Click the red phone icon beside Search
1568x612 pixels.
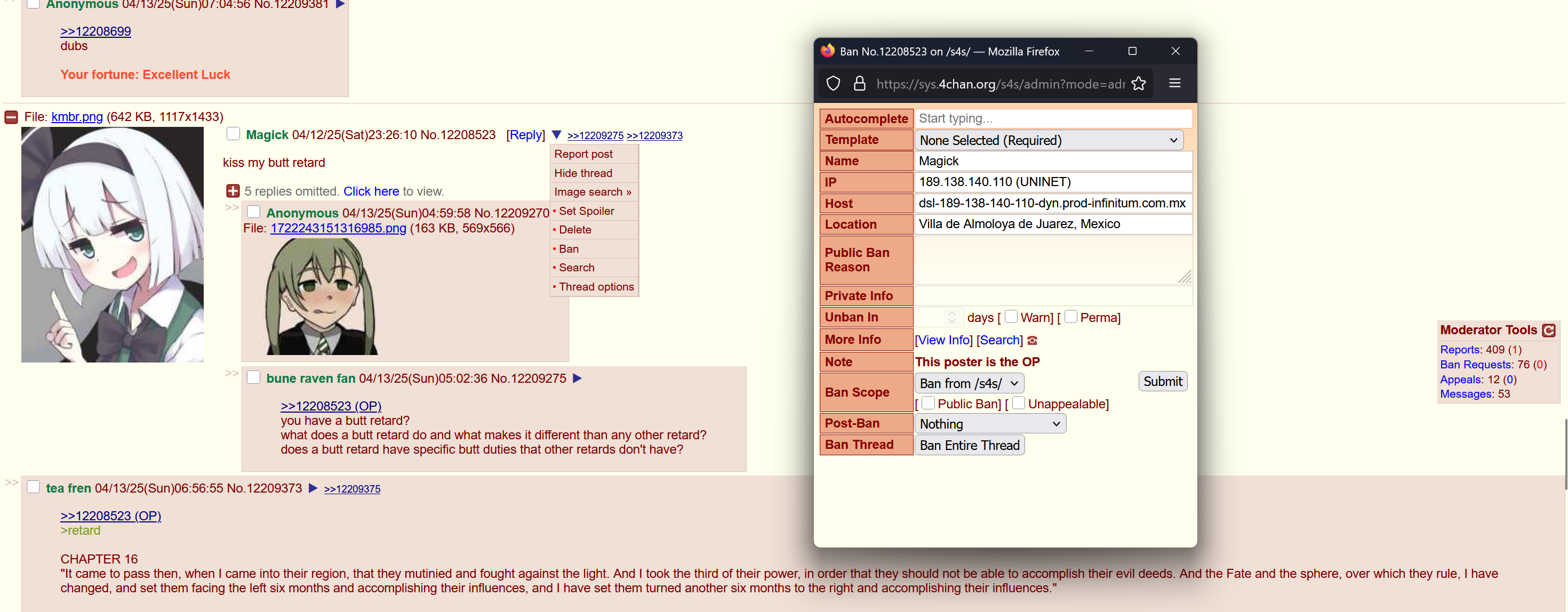1033,341
